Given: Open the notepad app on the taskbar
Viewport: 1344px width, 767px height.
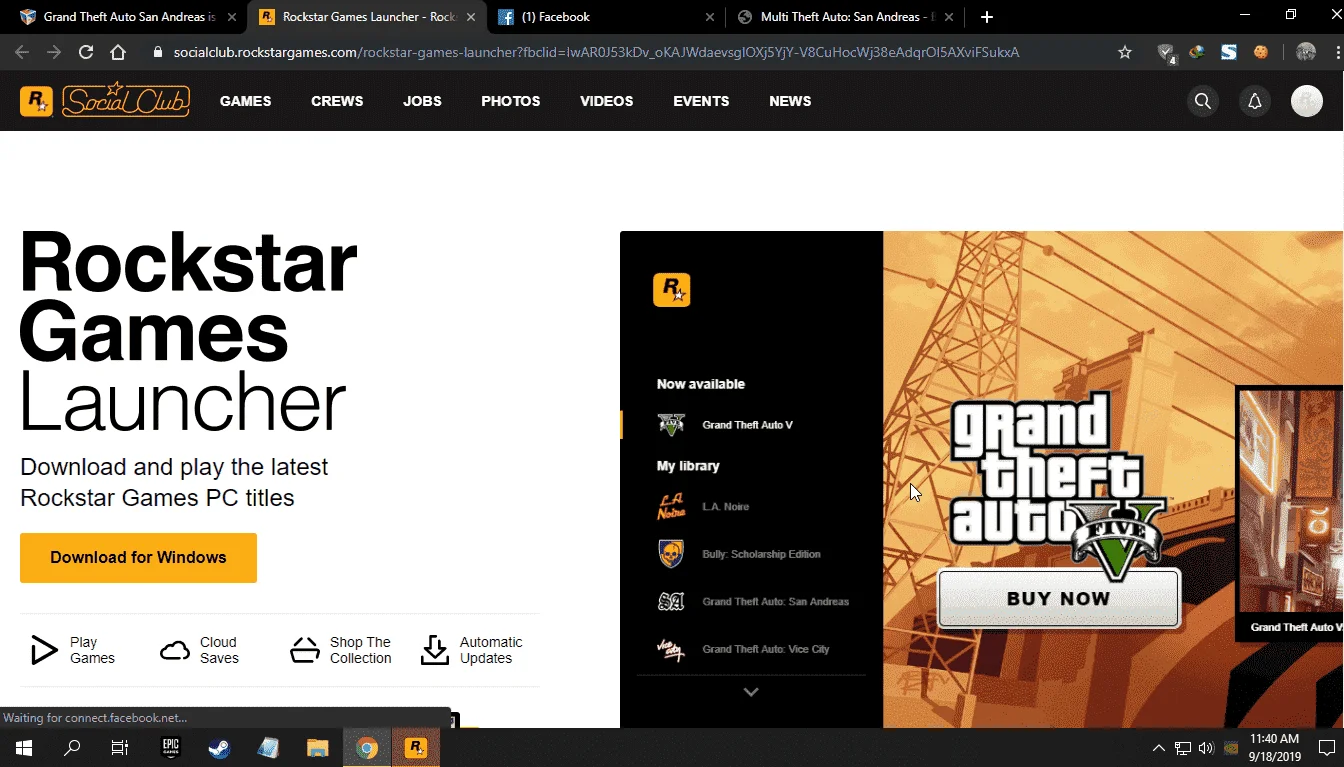Looking at the screenshot, I should pos(268,747).
